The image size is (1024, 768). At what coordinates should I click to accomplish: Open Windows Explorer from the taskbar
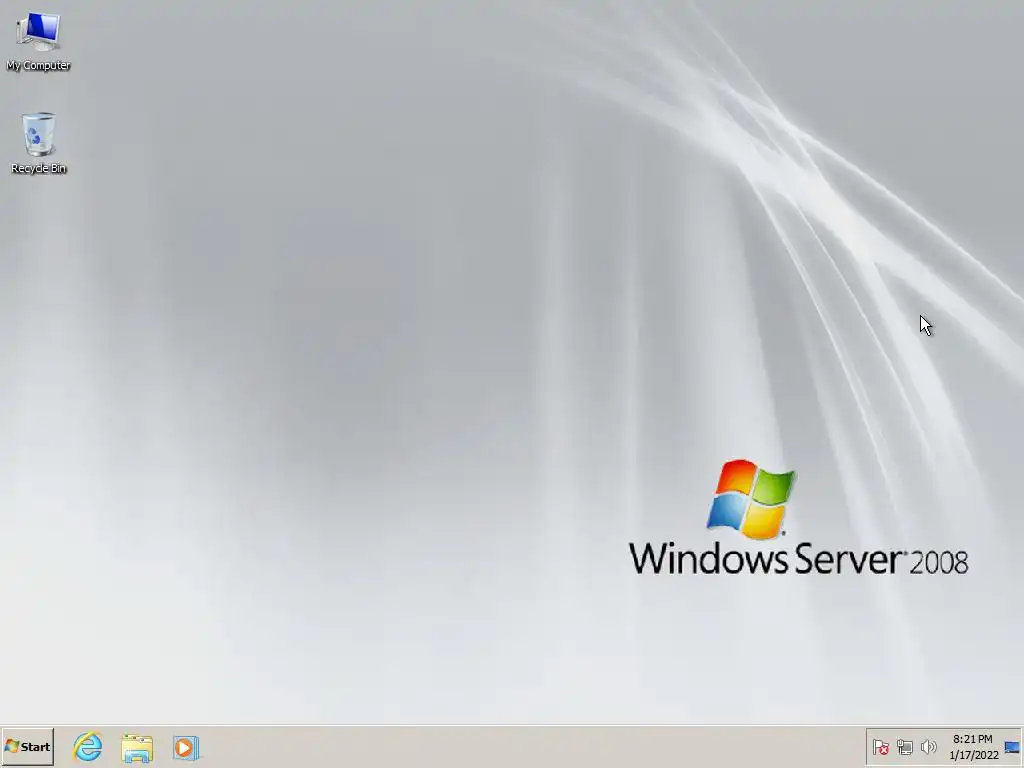tap(137, 747)
